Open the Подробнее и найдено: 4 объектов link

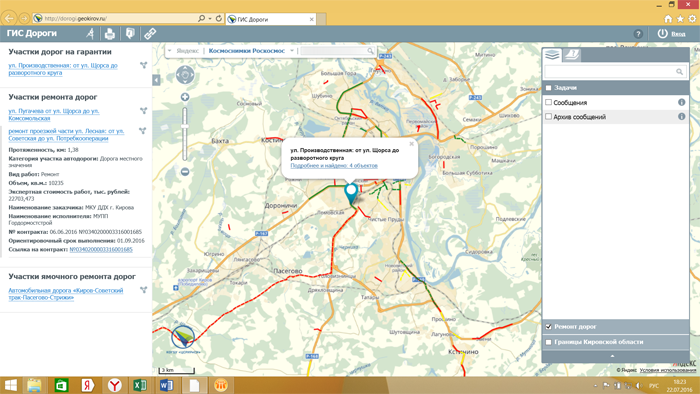(334, 166)
